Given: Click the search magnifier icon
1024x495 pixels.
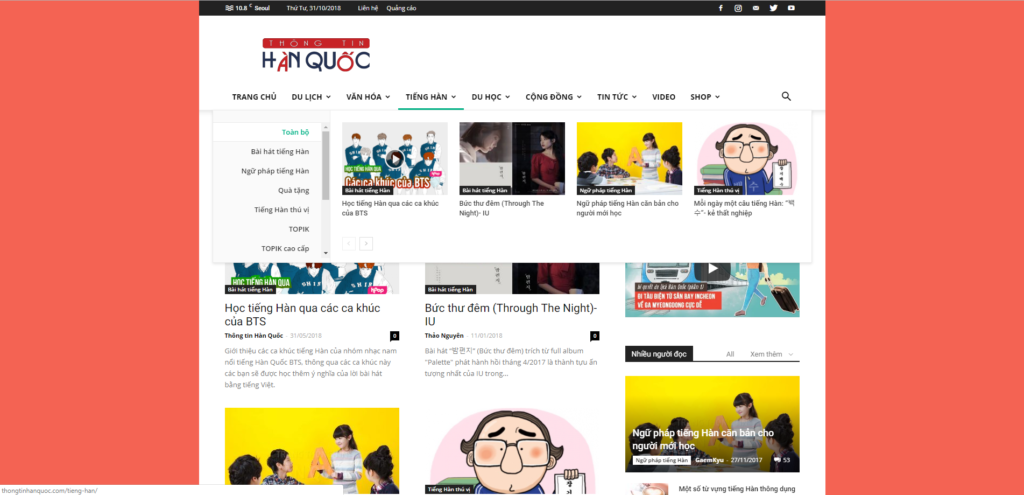Looking at the screenshot, I should (x=786, y=97).
